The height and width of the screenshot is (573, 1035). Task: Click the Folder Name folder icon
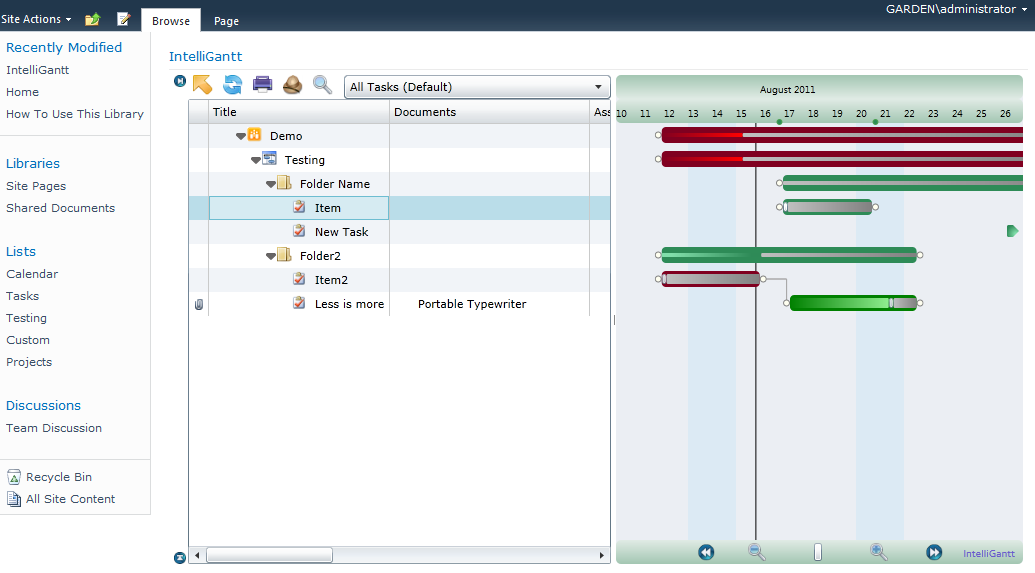[284, 183]
